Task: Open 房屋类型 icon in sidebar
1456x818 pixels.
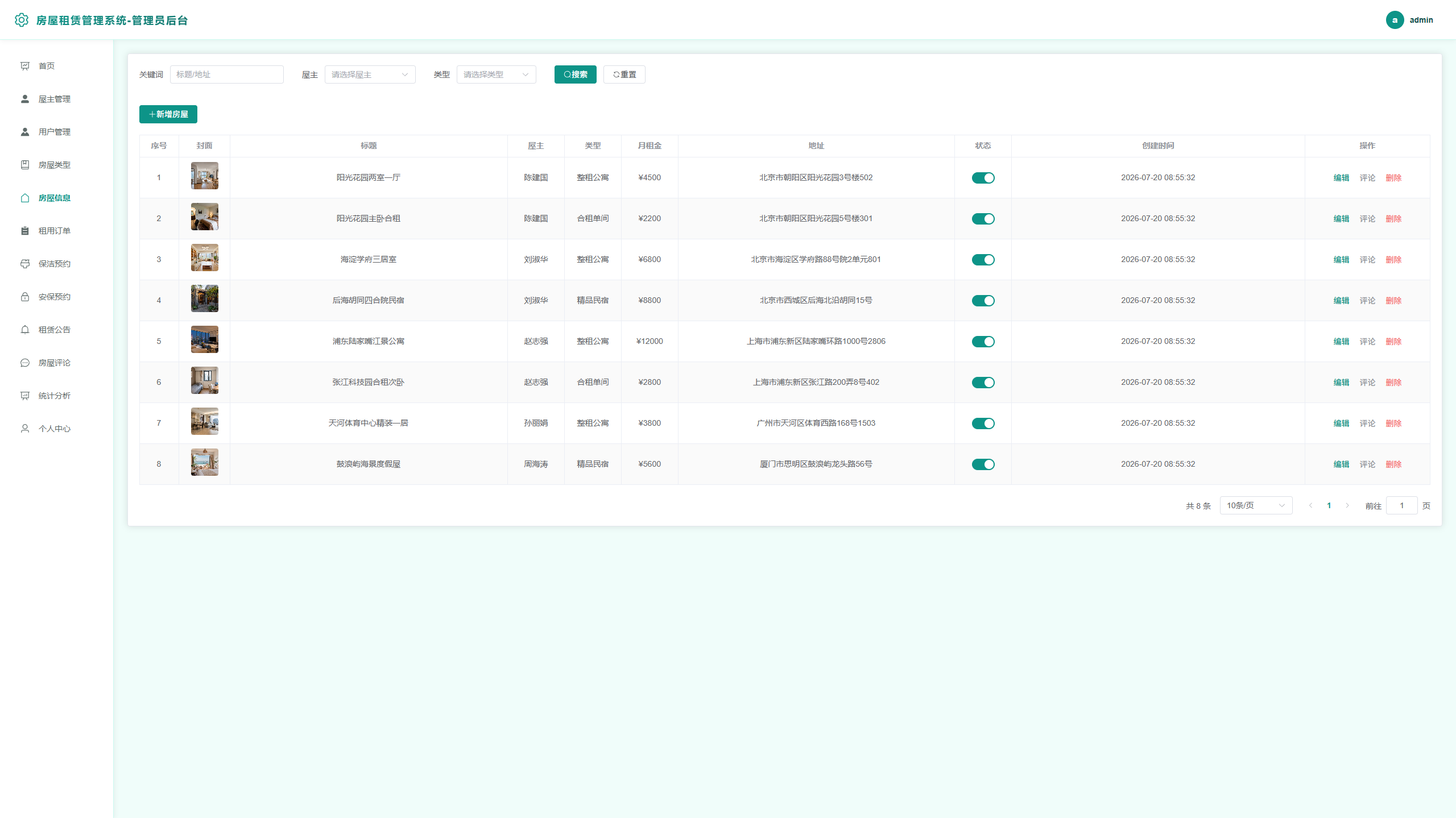Action: 25,165
